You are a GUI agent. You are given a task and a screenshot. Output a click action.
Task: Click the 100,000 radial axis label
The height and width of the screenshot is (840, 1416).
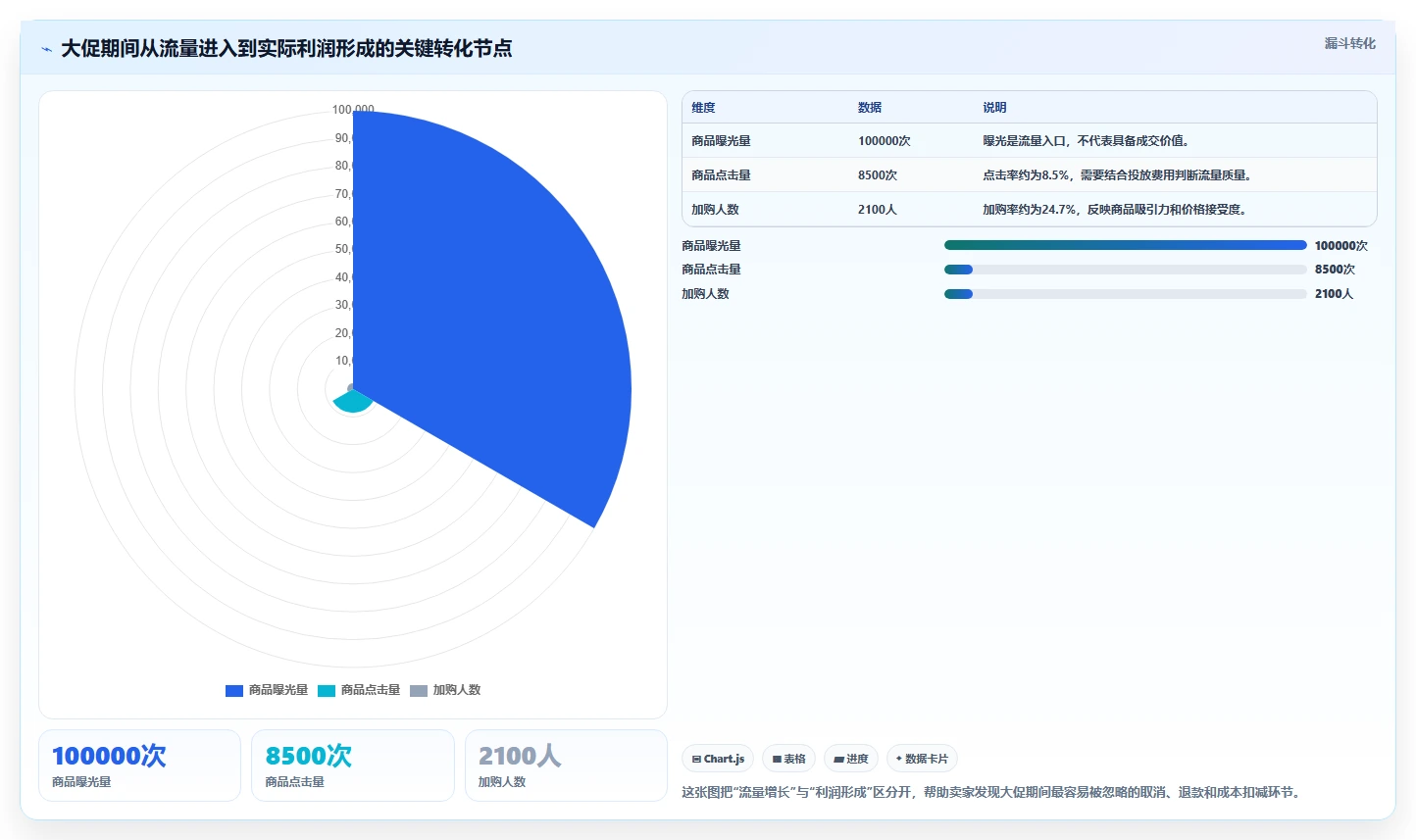tap(353, 110)
